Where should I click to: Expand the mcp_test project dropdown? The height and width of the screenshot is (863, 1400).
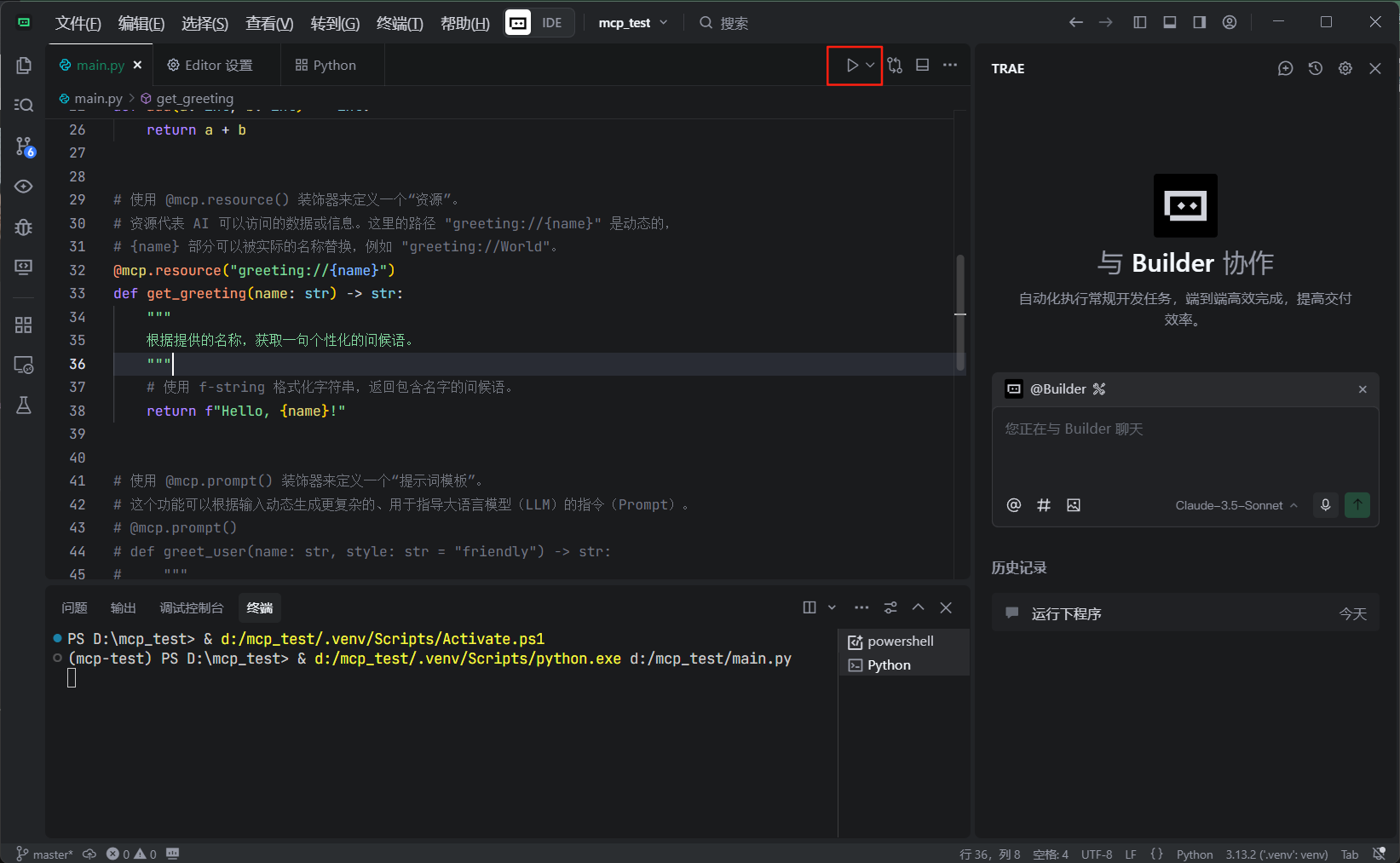pyautogui.click(x=633, y=23)
